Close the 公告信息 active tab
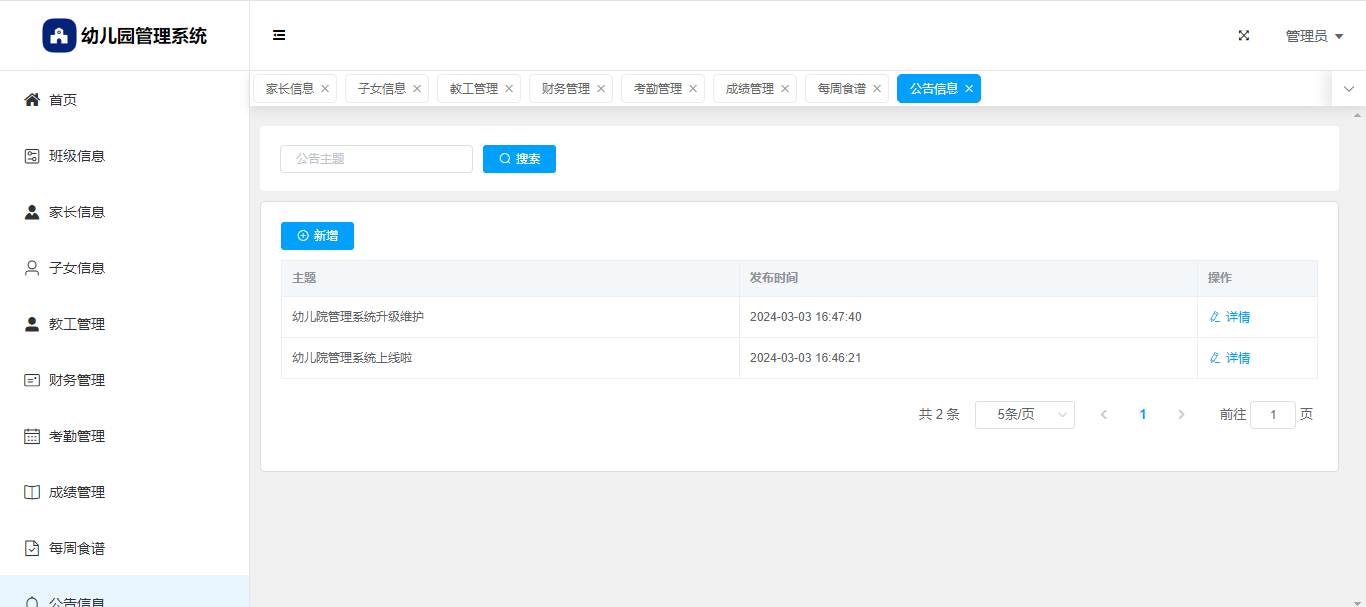This screenshot has height=607, width=1366. 969,89
